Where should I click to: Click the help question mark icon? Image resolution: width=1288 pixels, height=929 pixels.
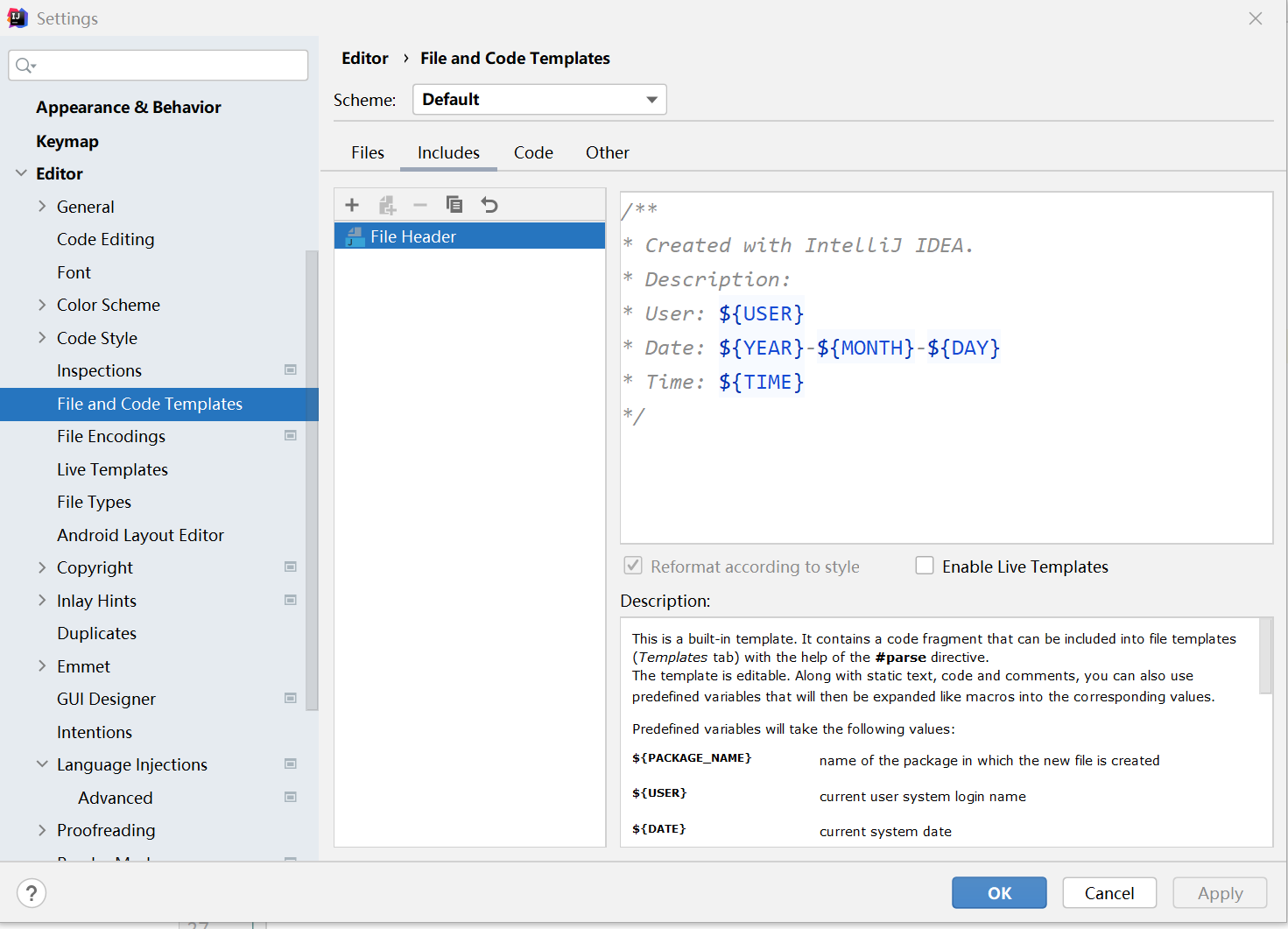pyautogui.click(x=32, y=893)
